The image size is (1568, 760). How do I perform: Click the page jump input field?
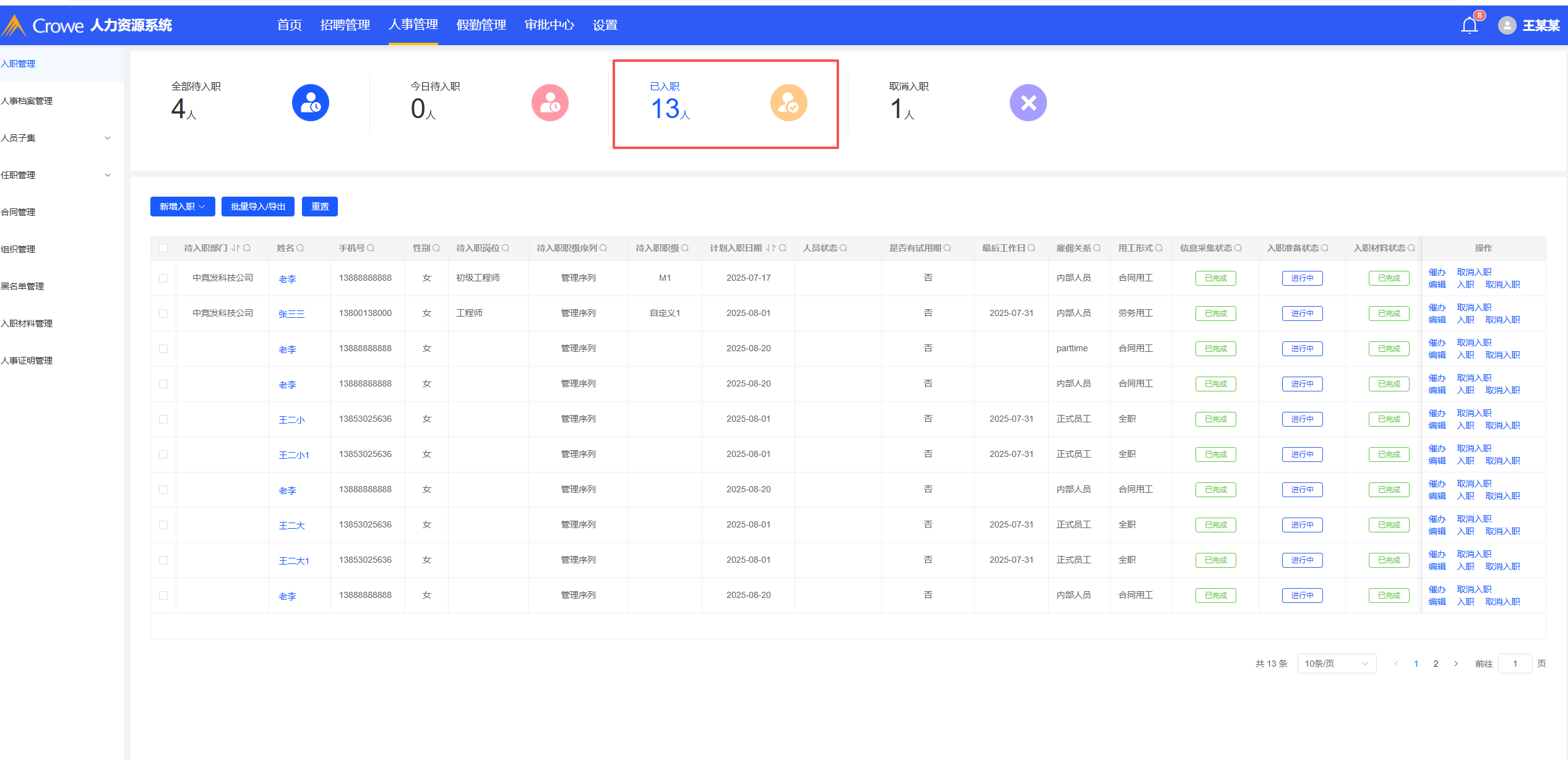tap(1514, 664)
